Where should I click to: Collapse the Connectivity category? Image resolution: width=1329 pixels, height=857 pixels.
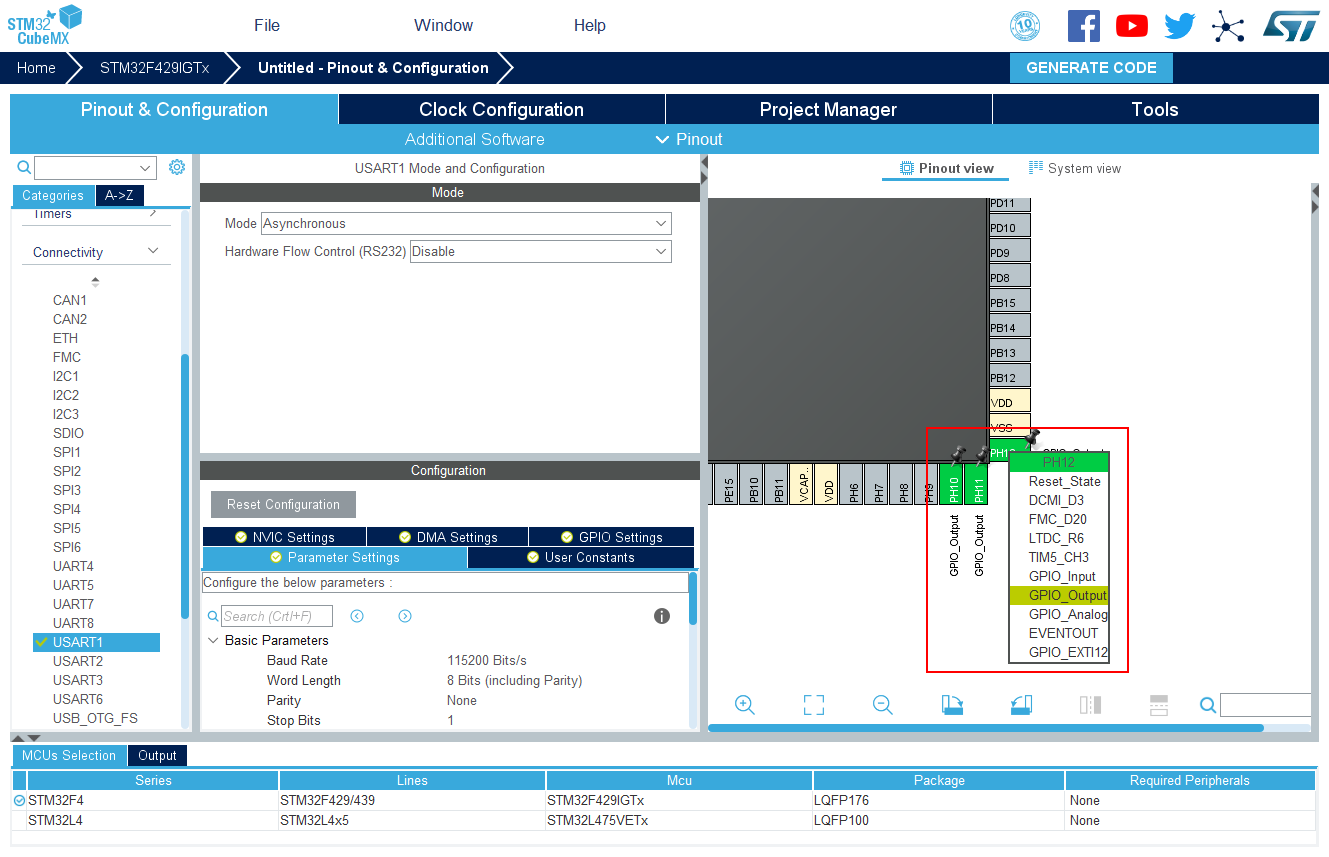tap(153, 251)
